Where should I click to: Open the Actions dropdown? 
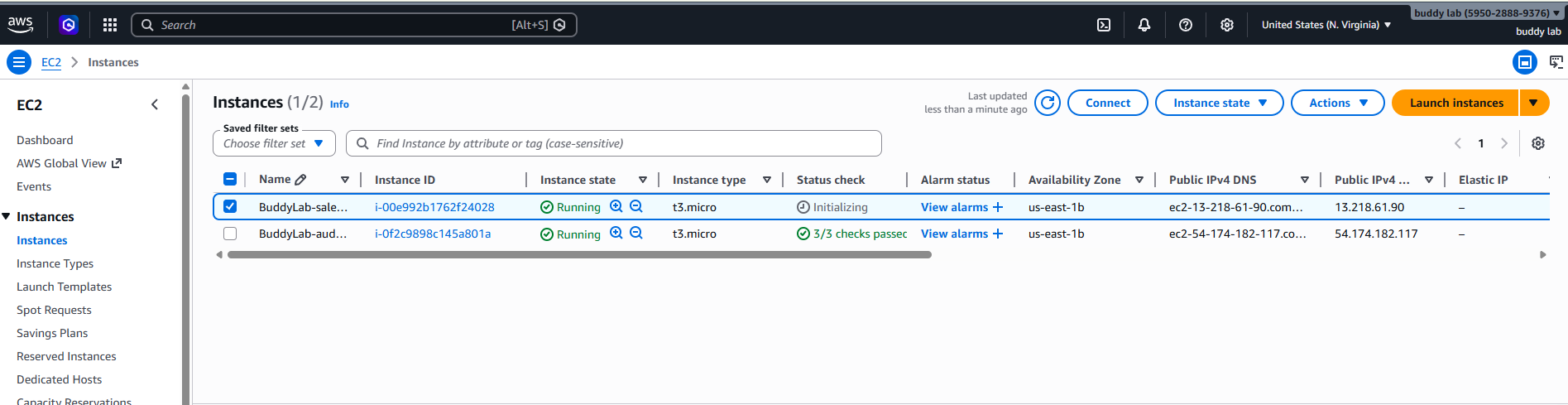click(x=1338, y=103)
